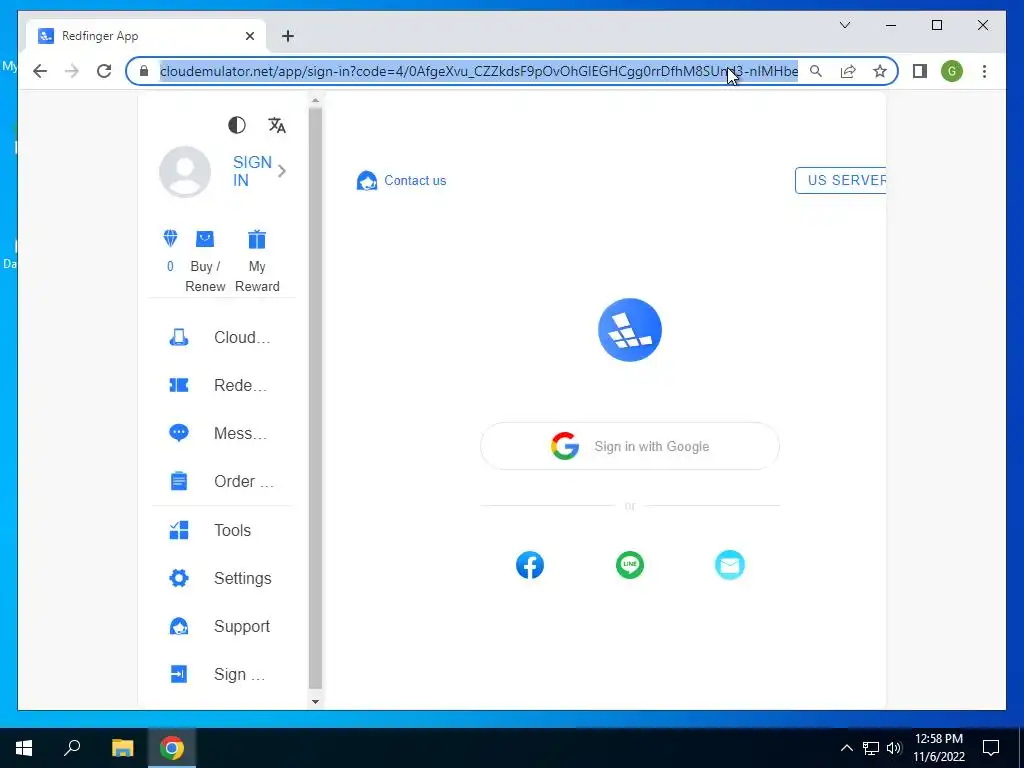
Task: Click the zoom magnifier icon in address bar
Action: 816,71
